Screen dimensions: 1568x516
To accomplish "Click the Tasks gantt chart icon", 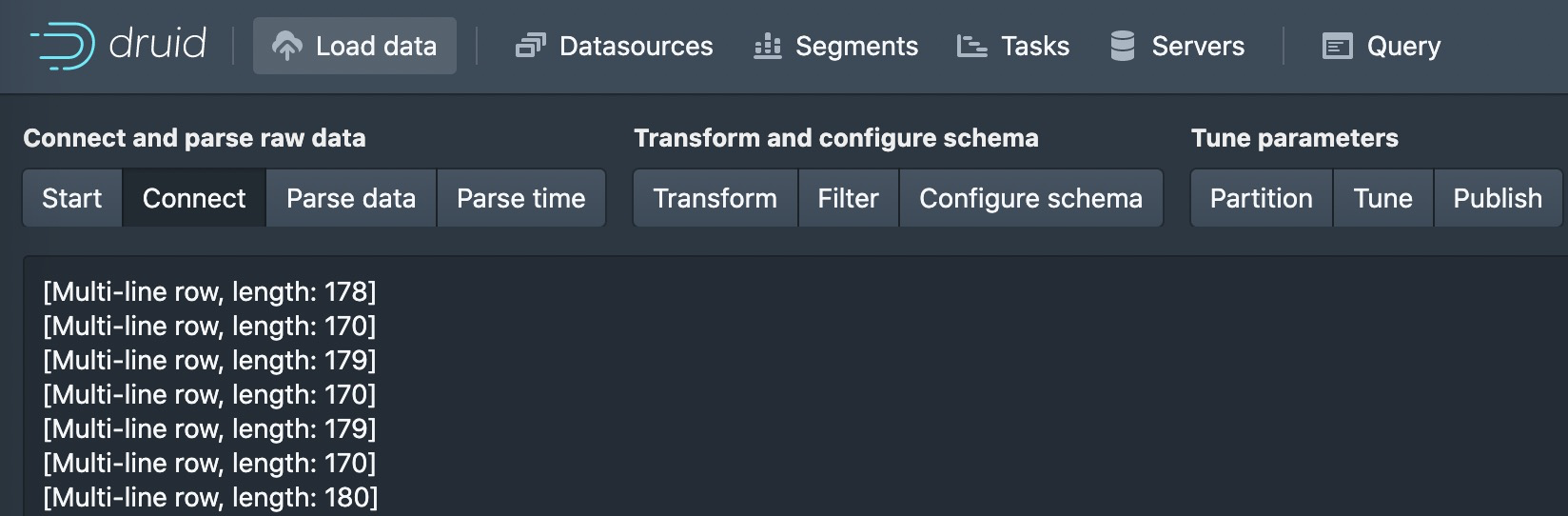I will point(971,46).
